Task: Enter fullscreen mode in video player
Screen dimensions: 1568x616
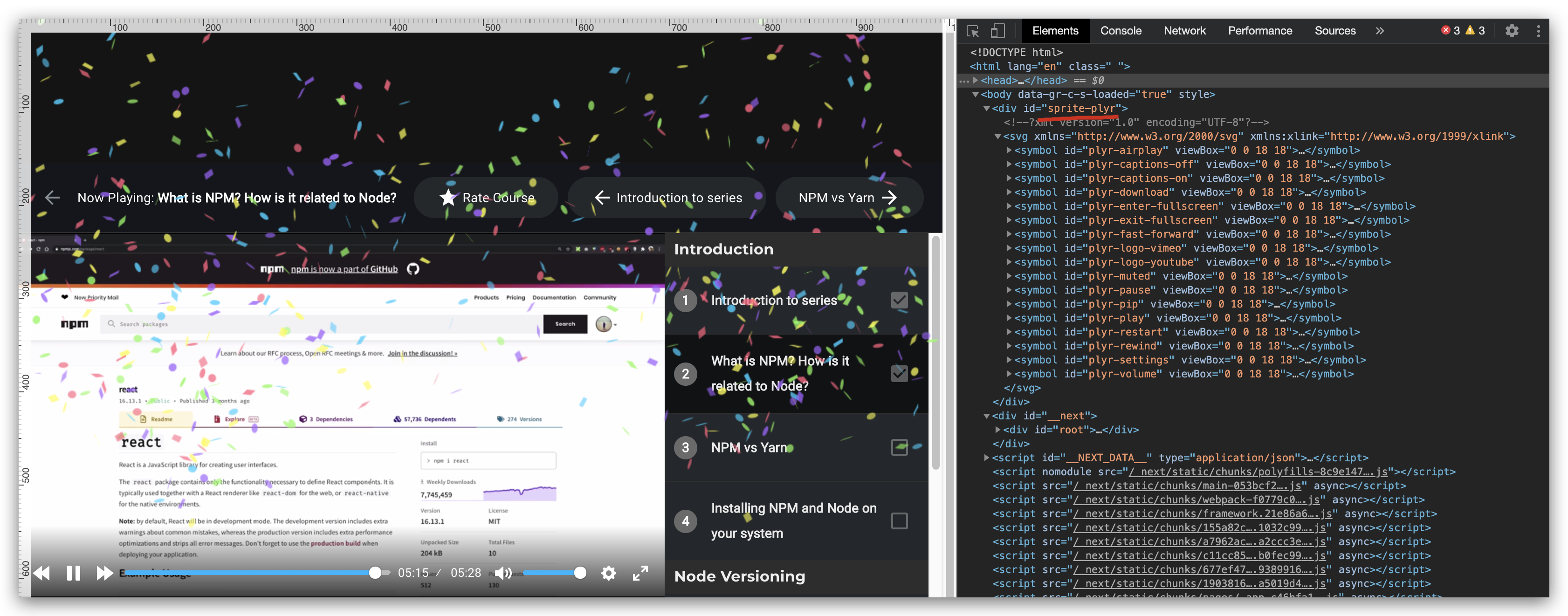Action: click(640, 573)
